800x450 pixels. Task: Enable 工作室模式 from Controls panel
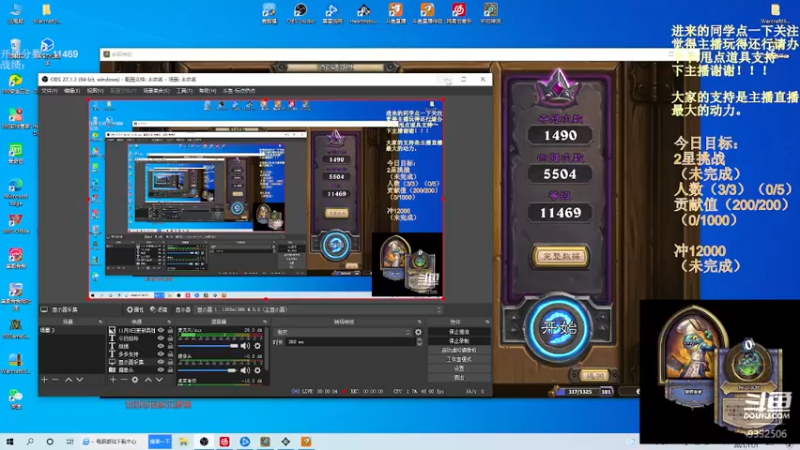coord(459,359)
